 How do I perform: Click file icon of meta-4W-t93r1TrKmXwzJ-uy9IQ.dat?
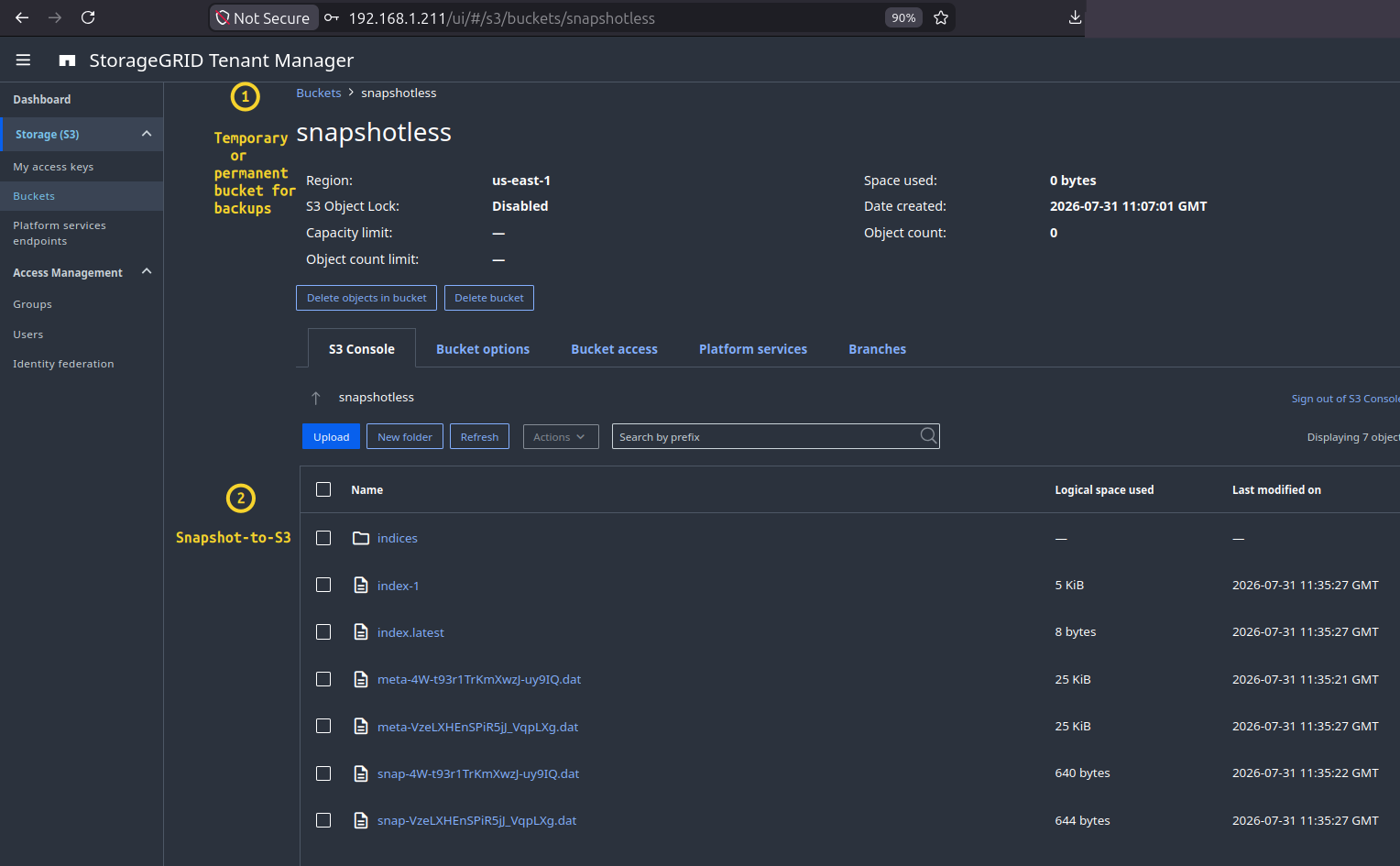[361, 679]
